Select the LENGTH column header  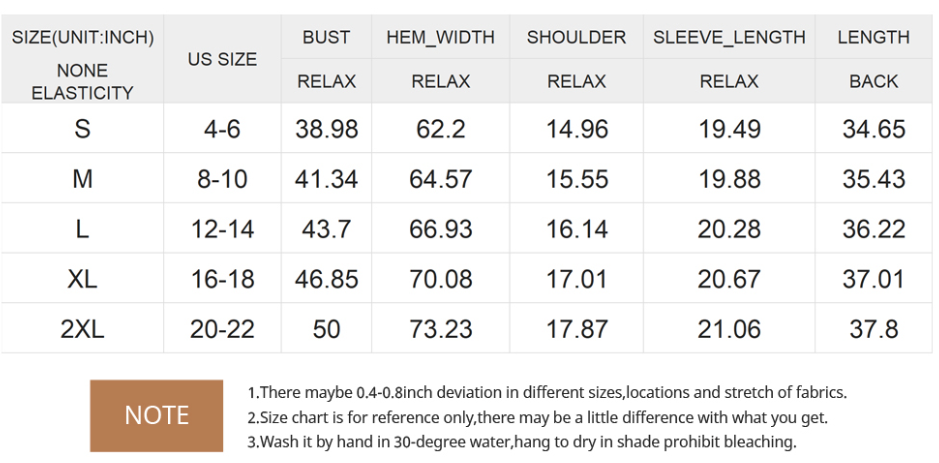tap(873, 38)
